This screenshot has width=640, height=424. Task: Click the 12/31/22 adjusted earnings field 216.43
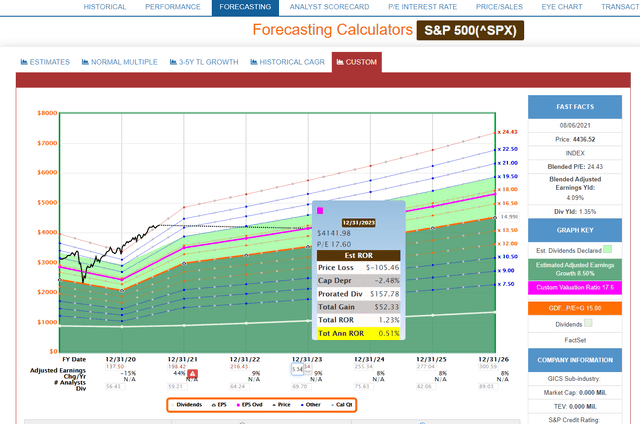(239, 366)
